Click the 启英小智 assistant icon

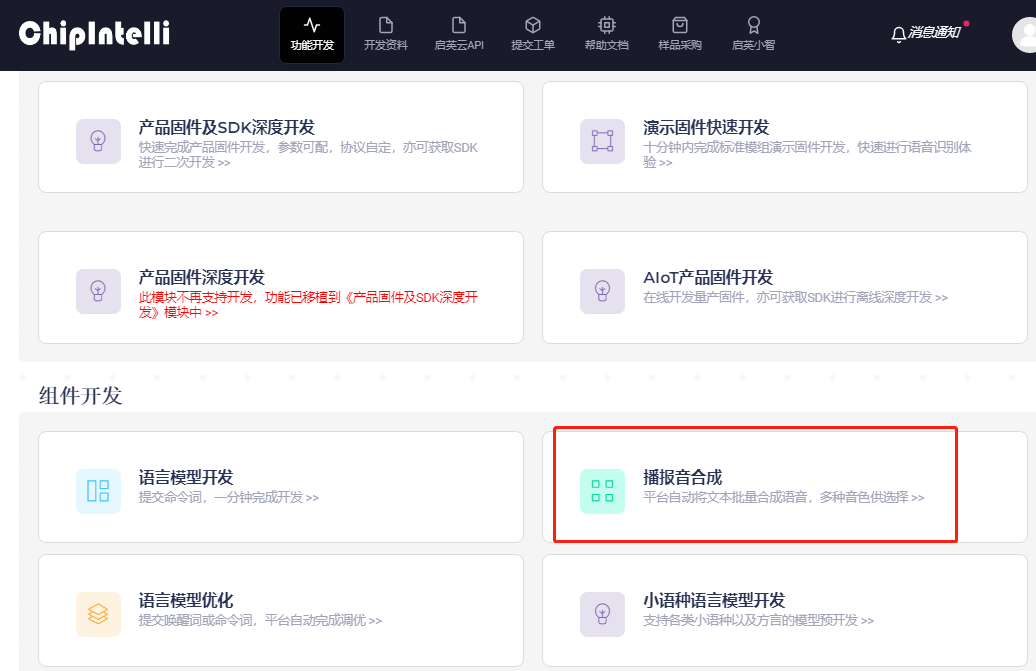pyautogui.click(x=753, y=25)
